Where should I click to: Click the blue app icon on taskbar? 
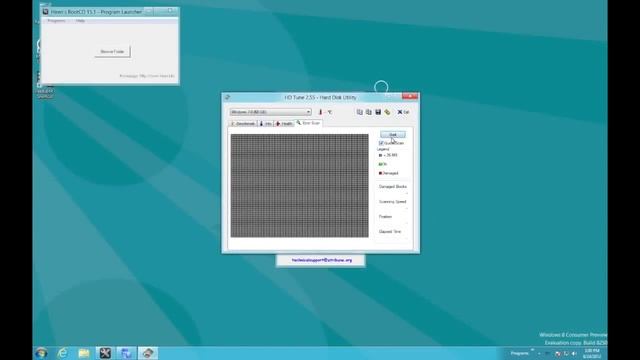point(127,353)
